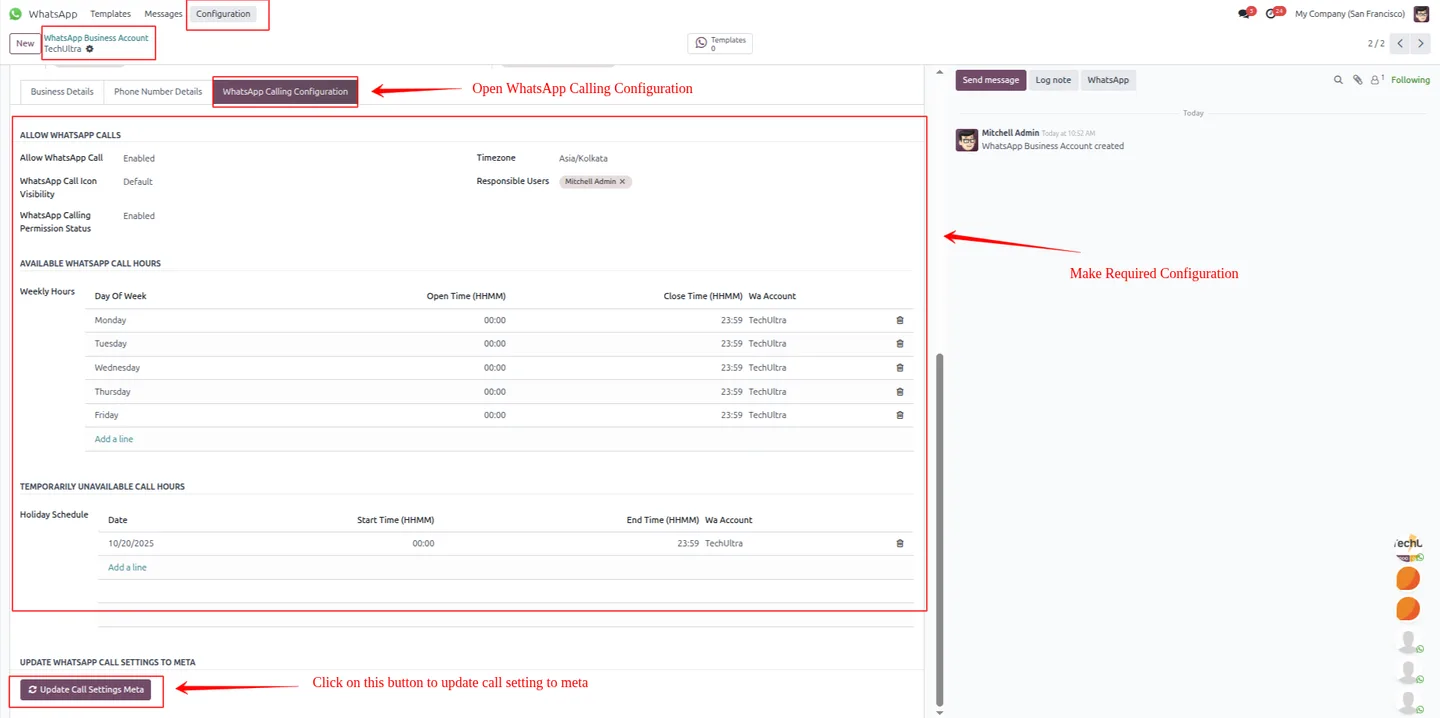Click the WhatsApp app logo icon

click(16, 14)
